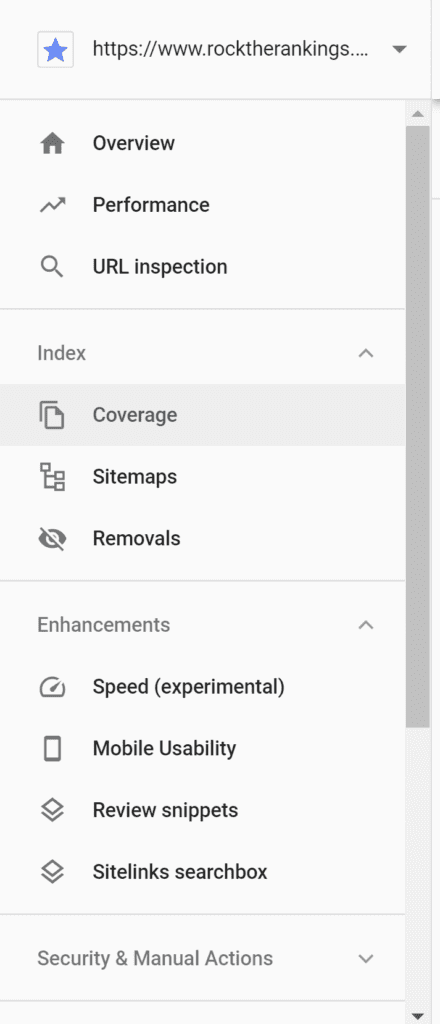Click the Review snippets layers icon
The width and height of the screenshot is (440, 1024).
pyautogui.click(x=52, y=810)
